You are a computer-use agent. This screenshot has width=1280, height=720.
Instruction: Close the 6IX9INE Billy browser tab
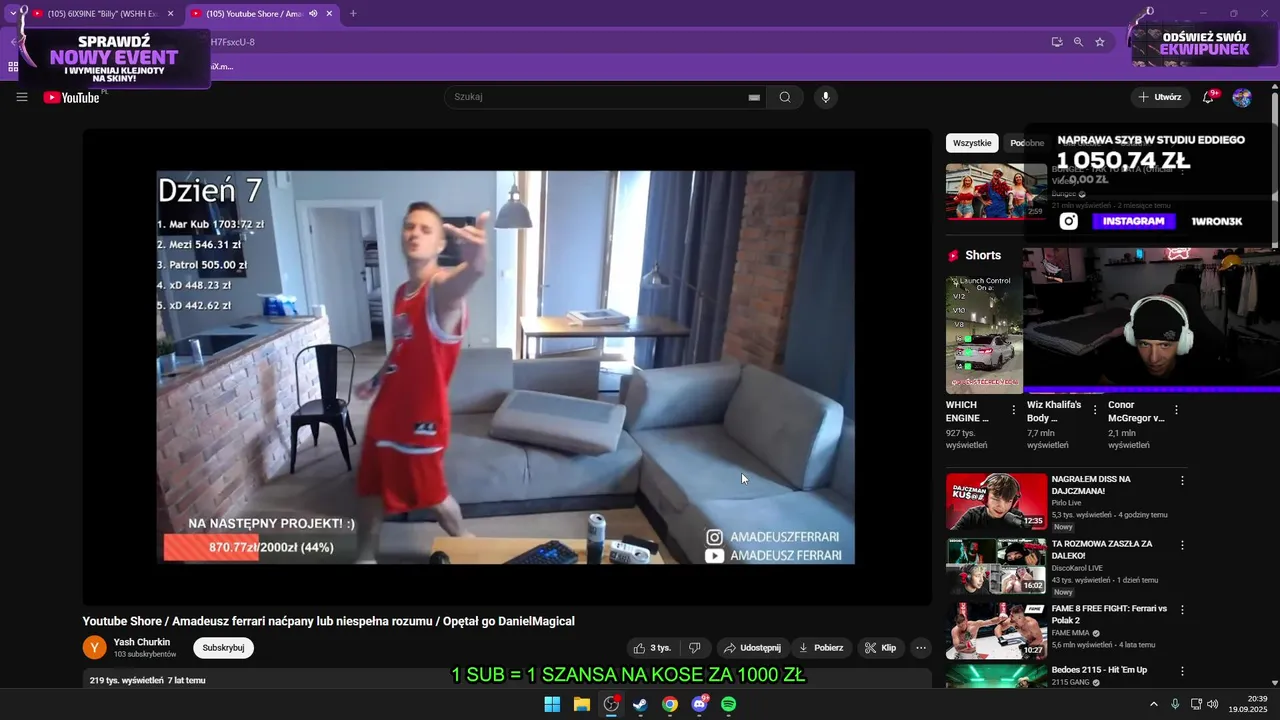170,14
